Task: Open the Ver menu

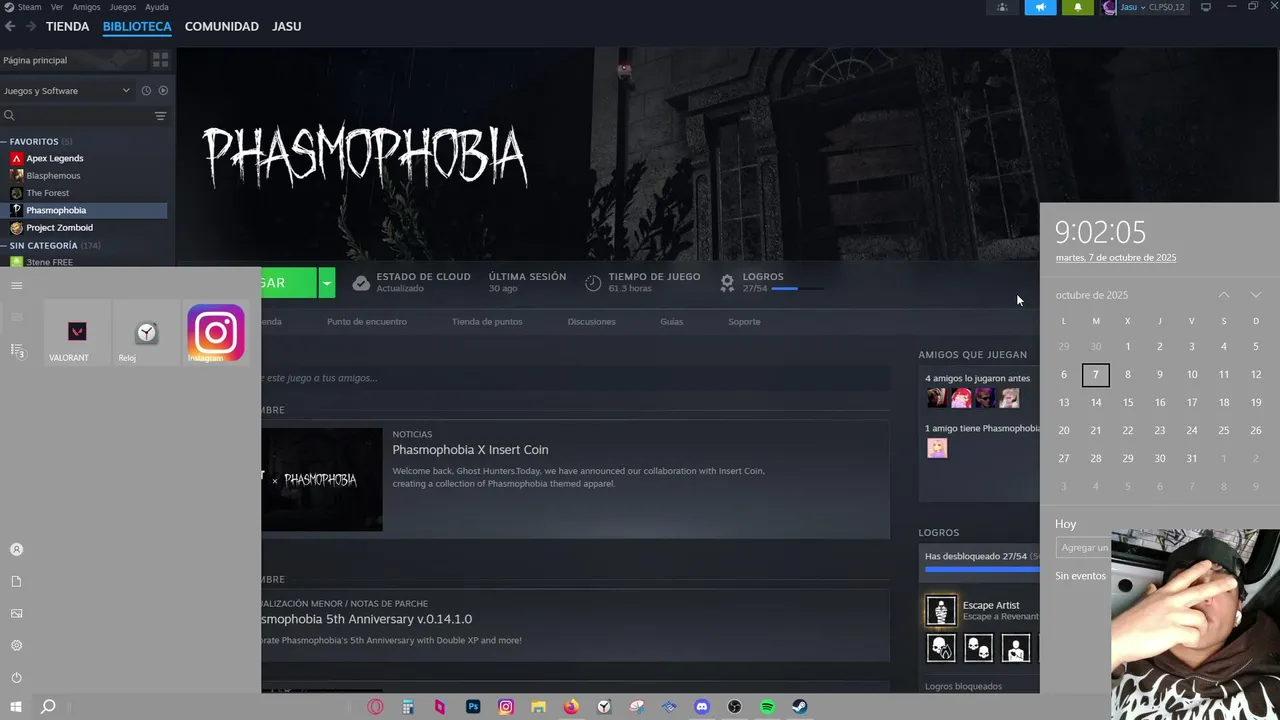Action: (x=57, y=7)
